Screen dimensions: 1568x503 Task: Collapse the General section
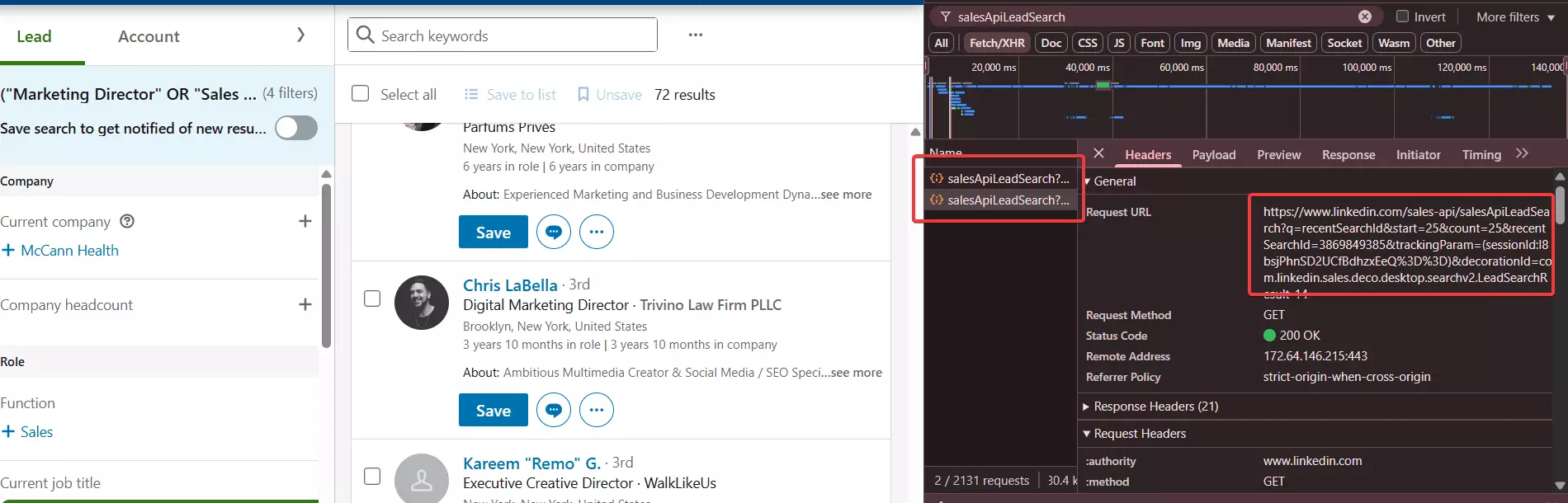click(1110, 181)
